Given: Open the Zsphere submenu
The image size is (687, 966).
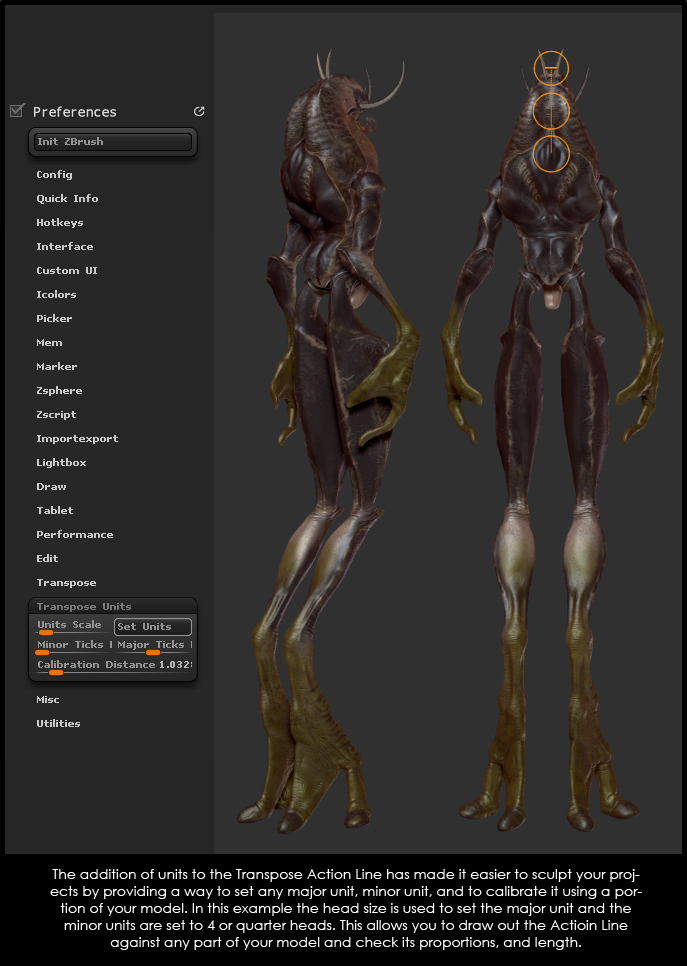Looking at the screenshot, I should pyautogui.click(x=59, y=391).
